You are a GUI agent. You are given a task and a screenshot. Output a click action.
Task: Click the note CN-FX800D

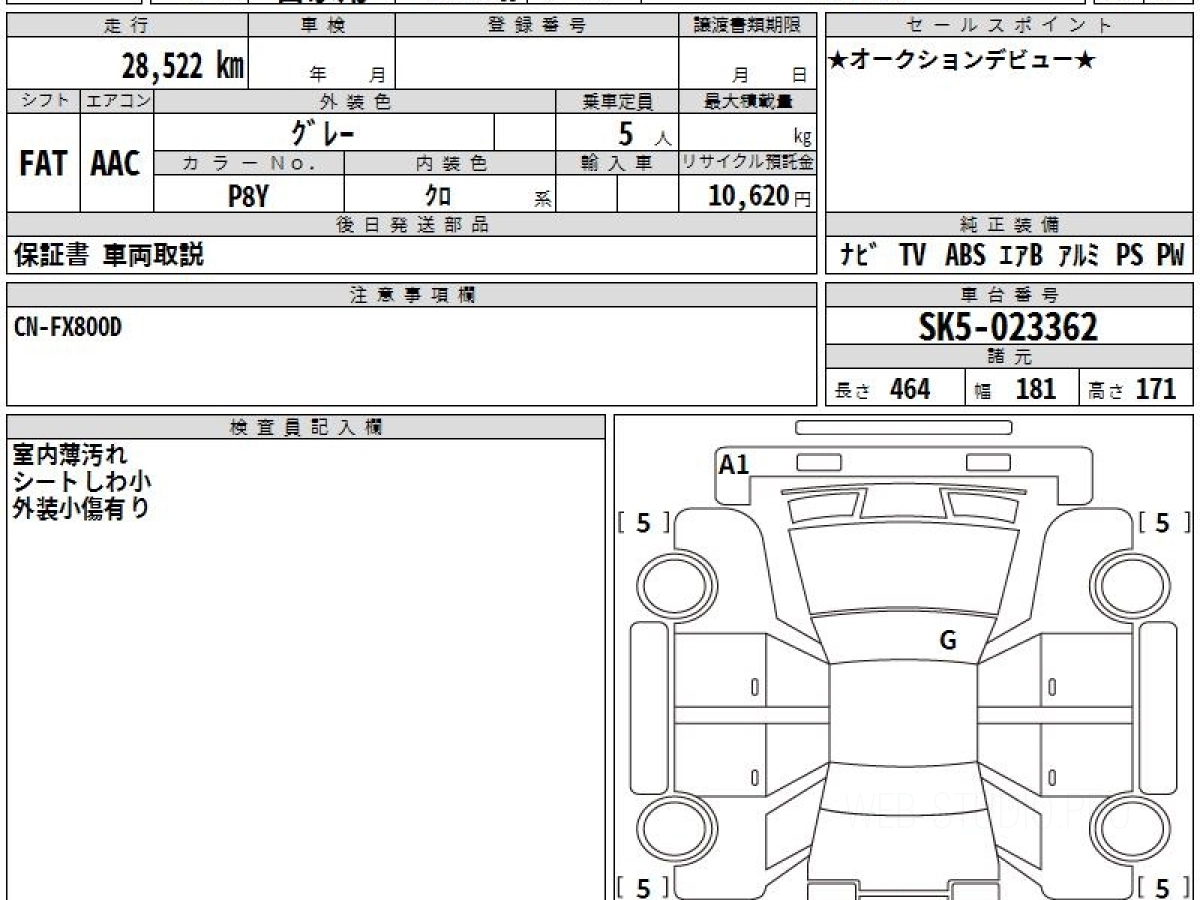click(68, 326)
